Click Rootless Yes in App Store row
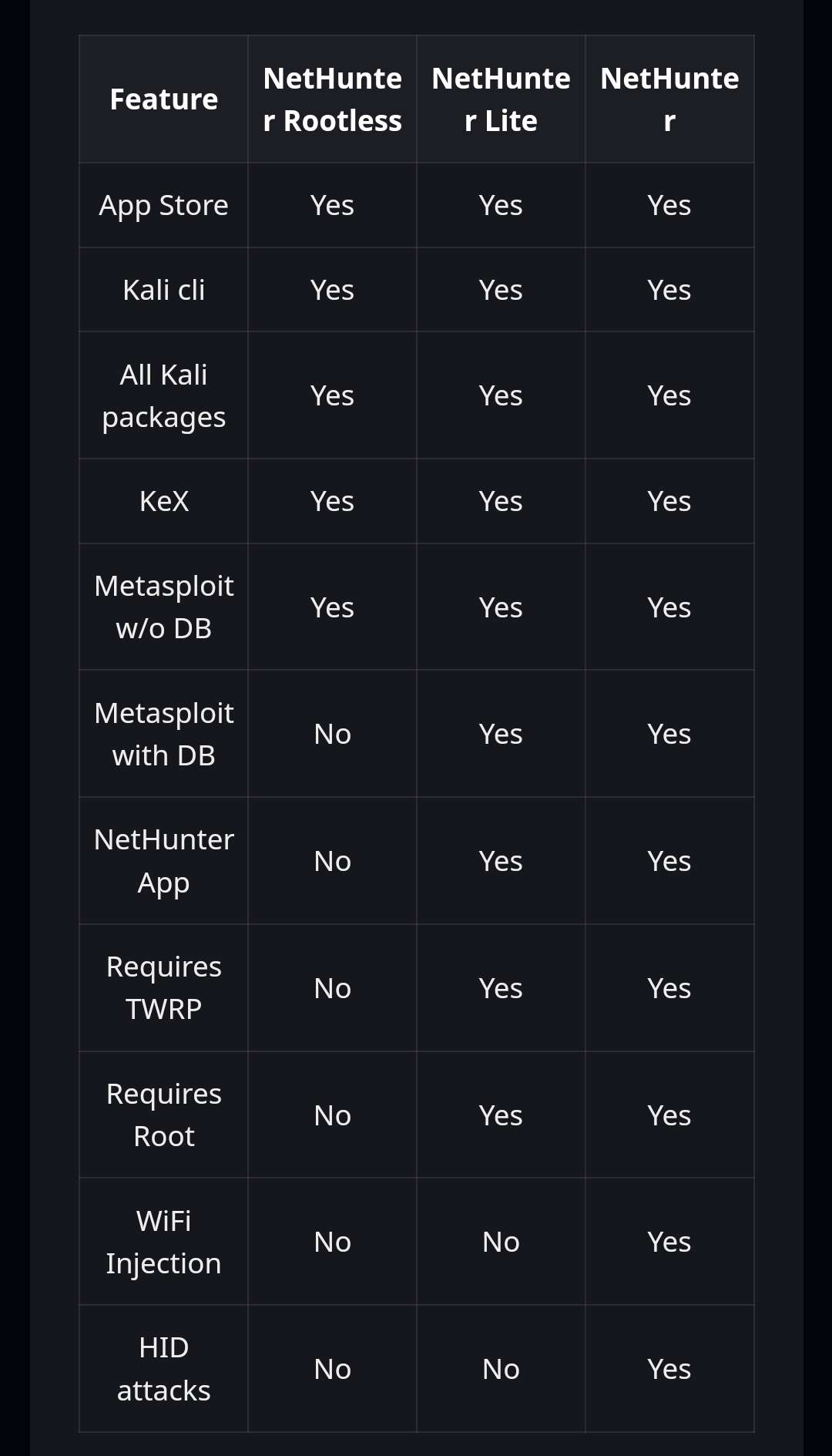Image resolution: width=832 pixels, height=1456 pixels. tap(332, 206)
